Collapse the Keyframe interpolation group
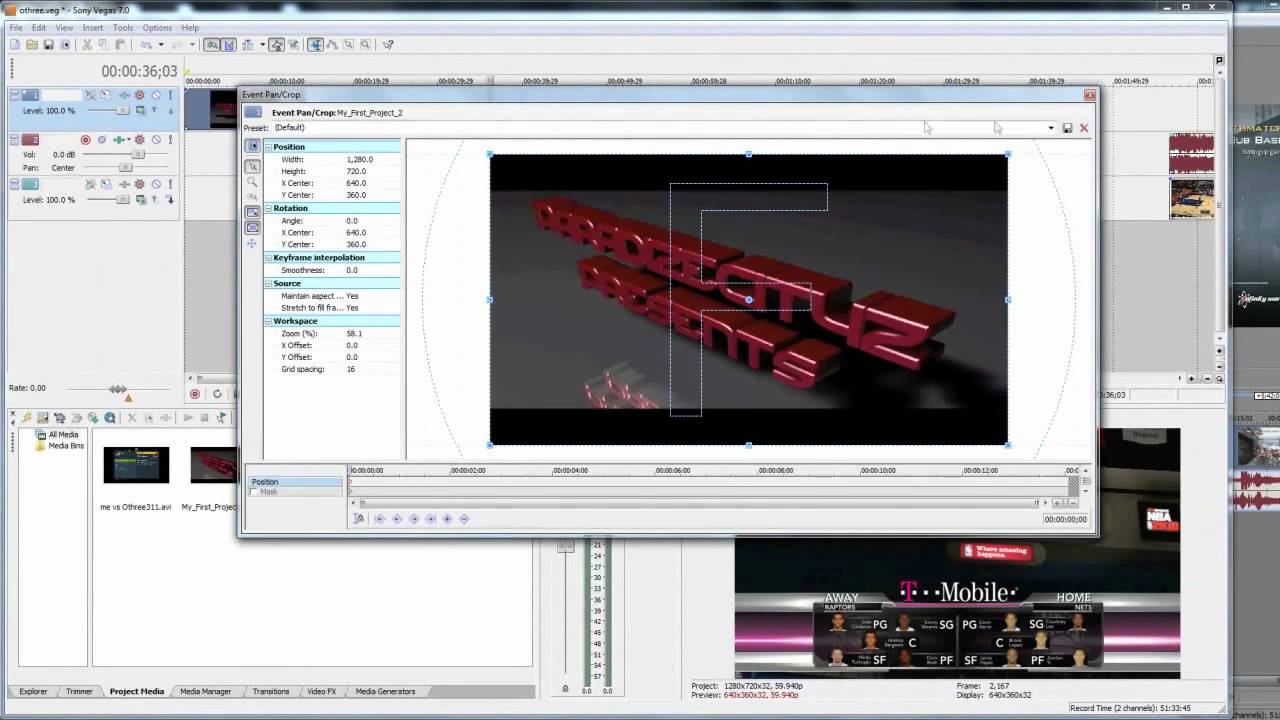Viewport: 1280px width, 720px height. pos(268,257)
